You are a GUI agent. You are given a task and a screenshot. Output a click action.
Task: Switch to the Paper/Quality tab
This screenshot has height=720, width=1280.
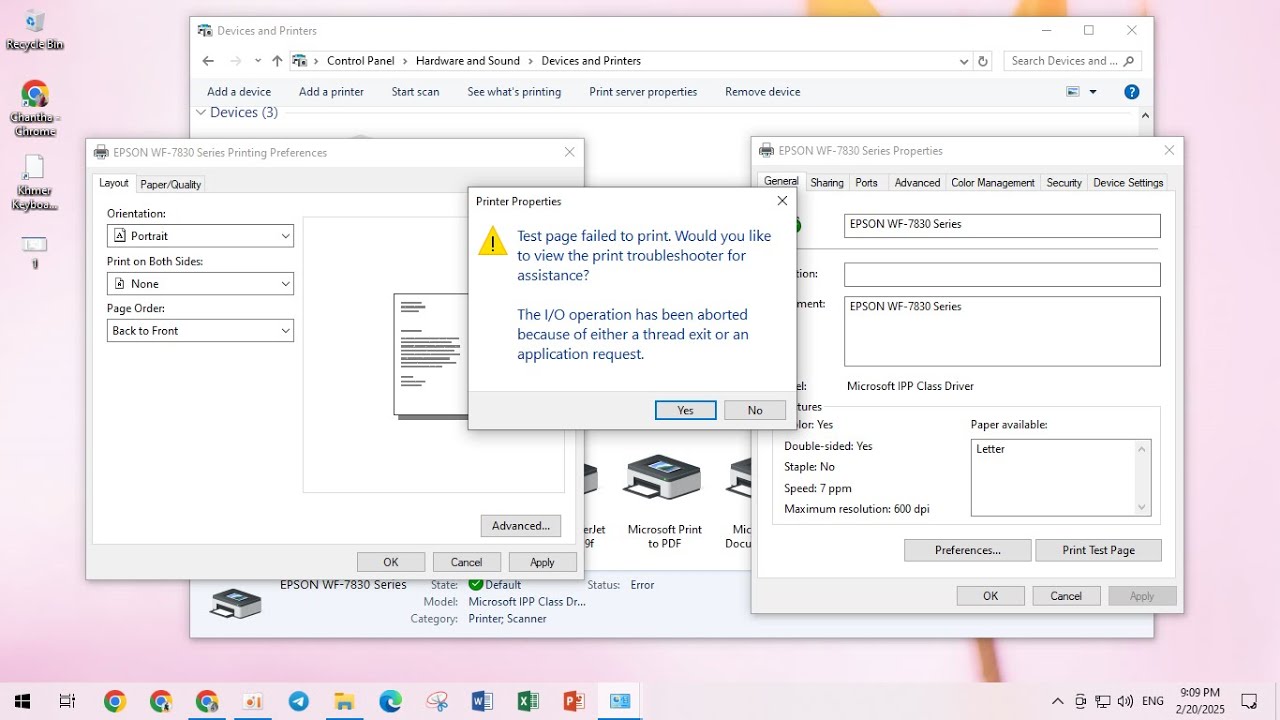point(171,184)
